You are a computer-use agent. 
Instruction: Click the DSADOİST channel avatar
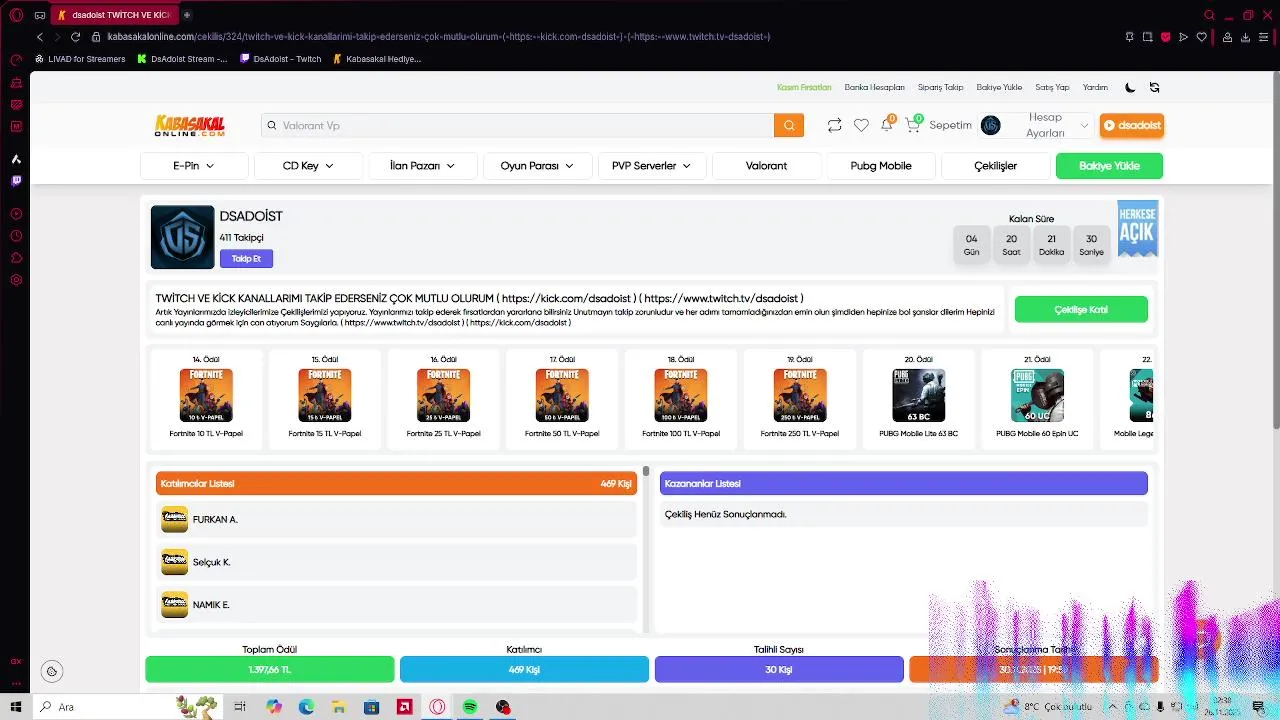tap(182, 237)
